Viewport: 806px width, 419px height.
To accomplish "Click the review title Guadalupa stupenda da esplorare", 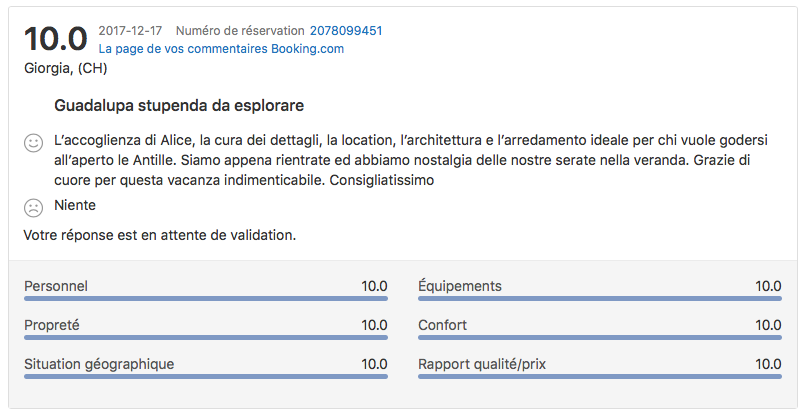I will tap(179, 105).
